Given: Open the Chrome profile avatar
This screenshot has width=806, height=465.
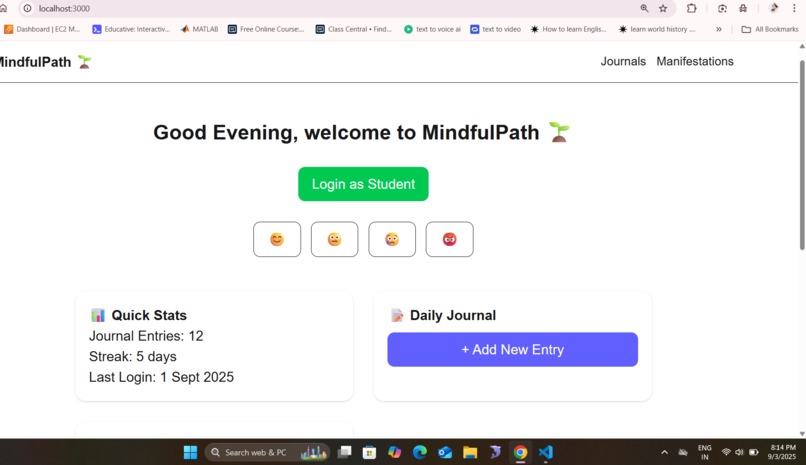Looking at the screenshot, I should tap(774, 8).
